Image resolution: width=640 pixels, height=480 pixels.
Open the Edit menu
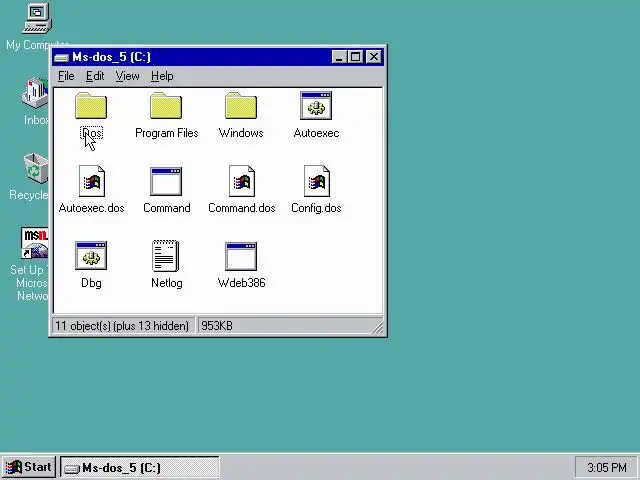[x=95, y=76]
